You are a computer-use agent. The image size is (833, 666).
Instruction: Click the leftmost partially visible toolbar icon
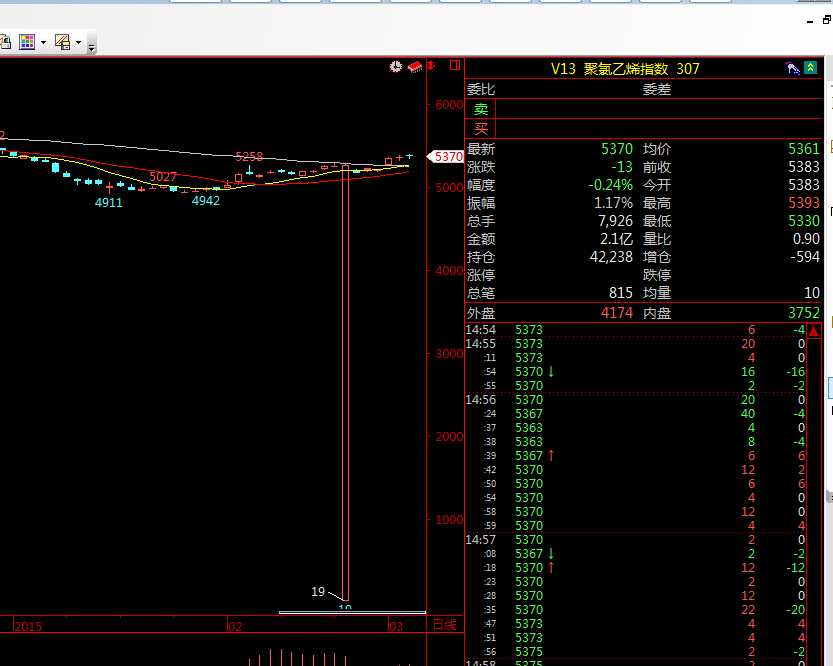(4, 42)
